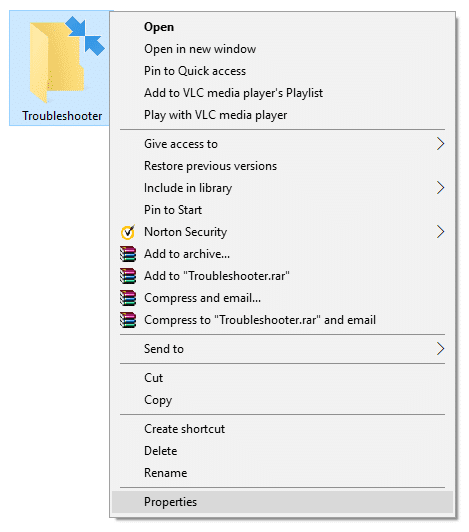Expand the Send to submenu arrow
469x532 pixels.
coord(440,349)
